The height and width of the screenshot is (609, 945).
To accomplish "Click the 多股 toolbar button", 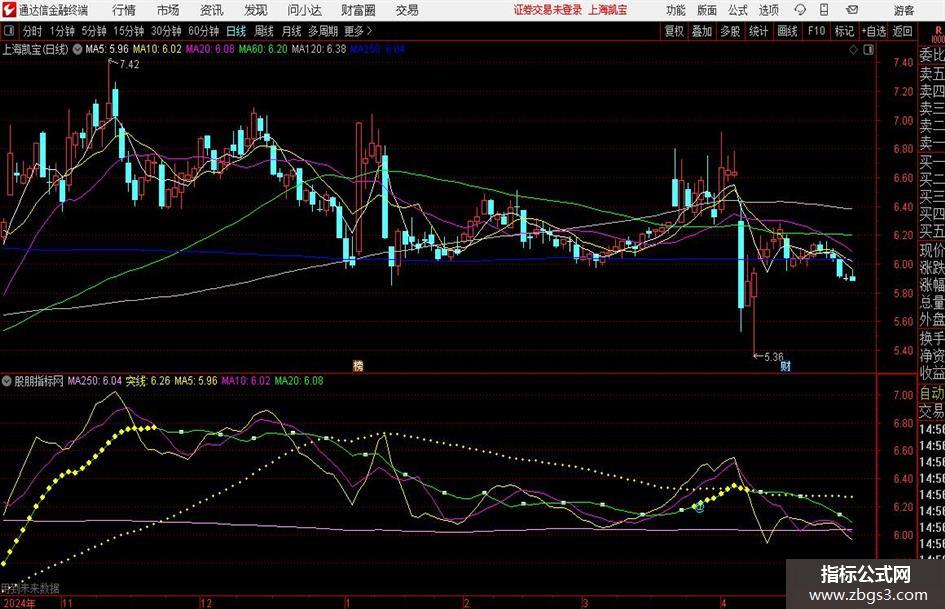I will pyautogui.click(x=730, y=31).
